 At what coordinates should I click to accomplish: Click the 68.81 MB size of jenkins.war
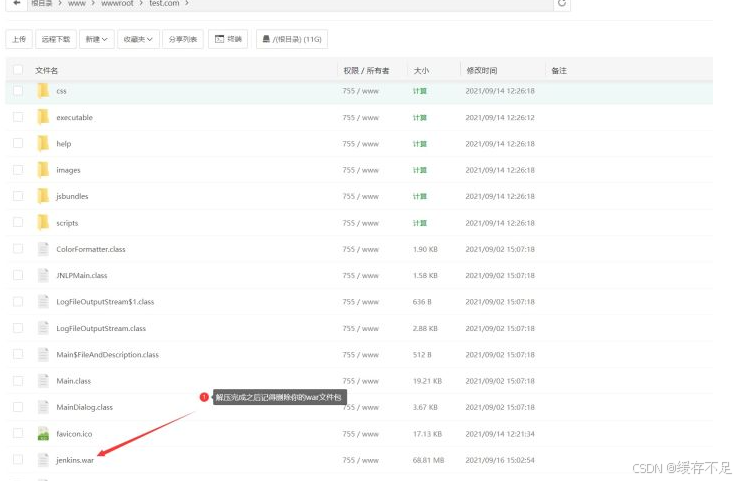[x=428, y=460]
